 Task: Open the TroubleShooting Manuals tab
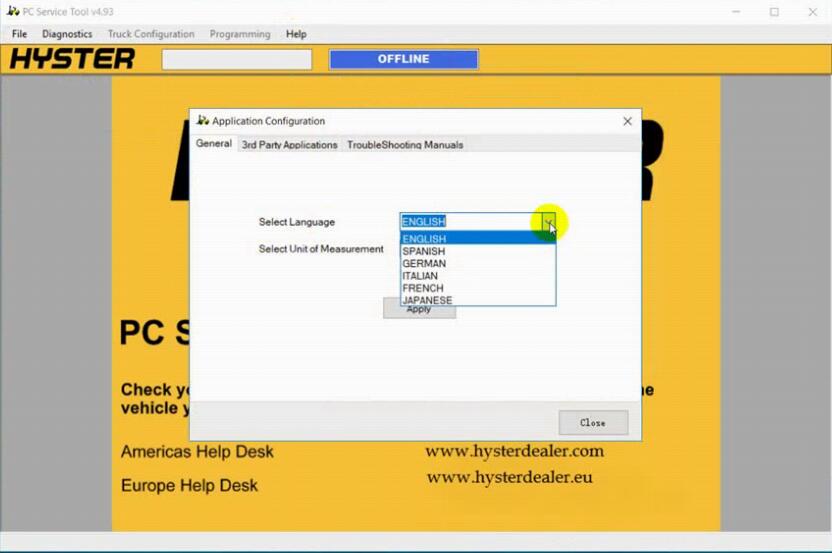(x=405, y=144)
